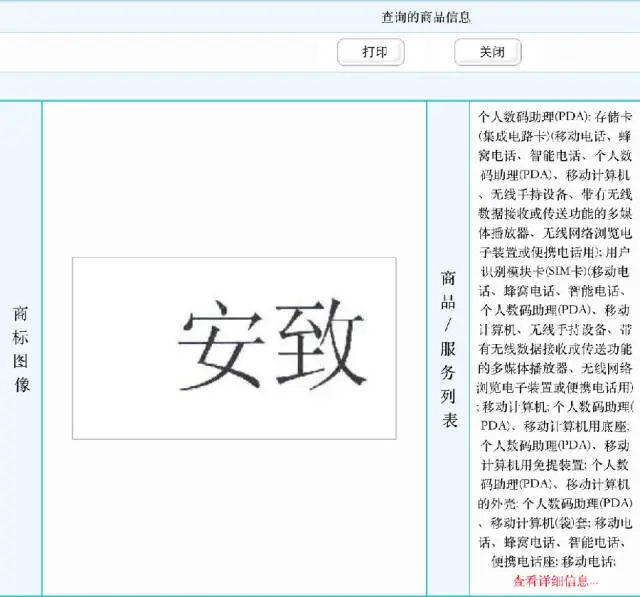Click the 安致 trademark image
640x597 pixels.
click(x=234, y=348)
